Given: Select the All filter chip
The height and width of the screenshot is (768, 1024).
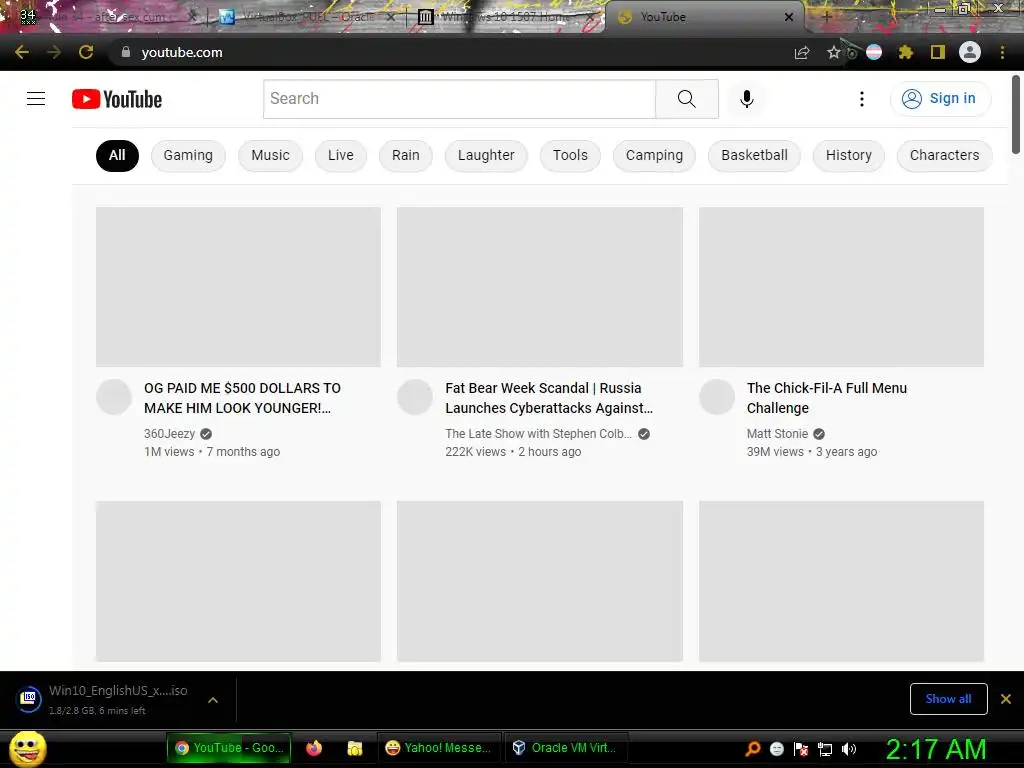Looking at the screenshot, I should [x=117, y=155].
